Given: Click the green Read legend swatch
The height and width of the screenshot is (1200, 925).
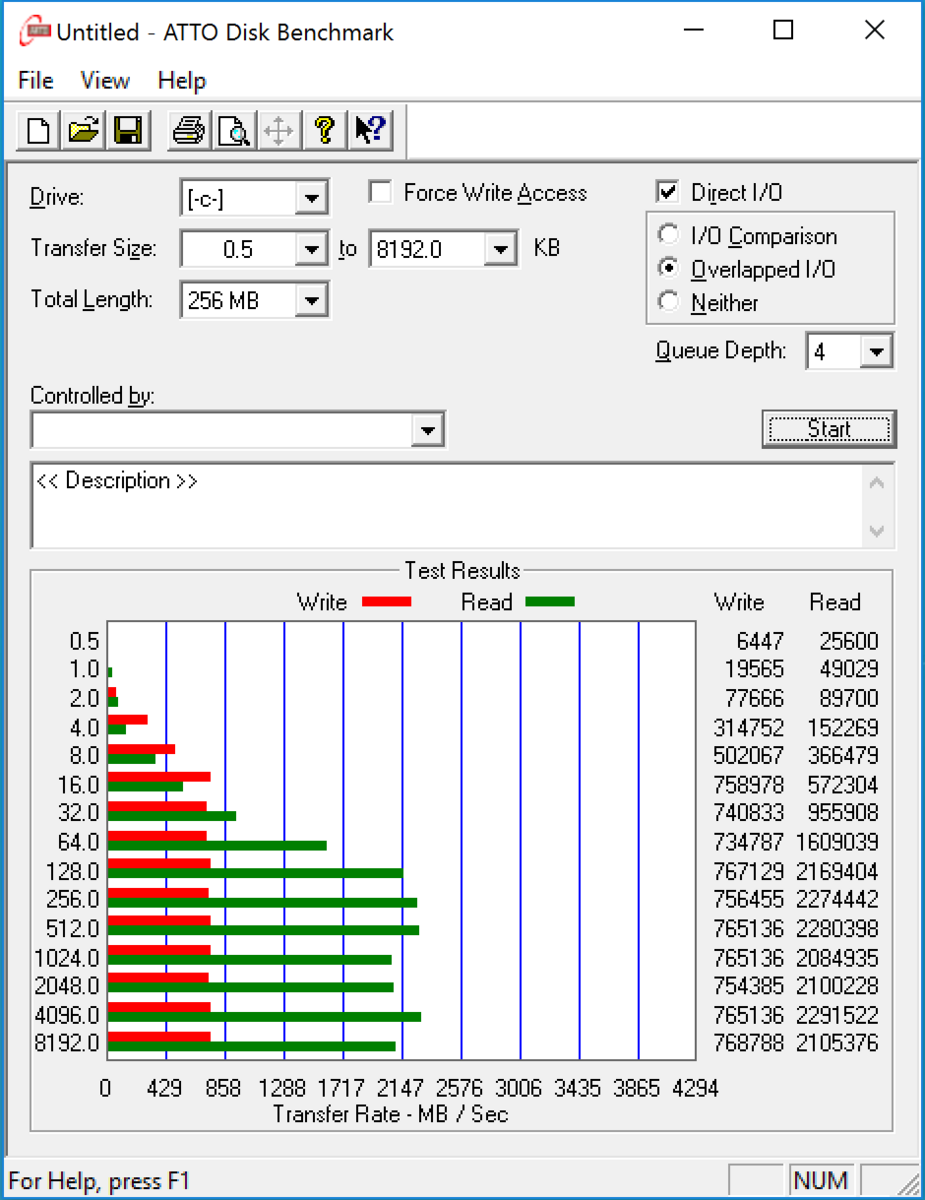Looking at the screenshot, I should (x=550, y=602).
